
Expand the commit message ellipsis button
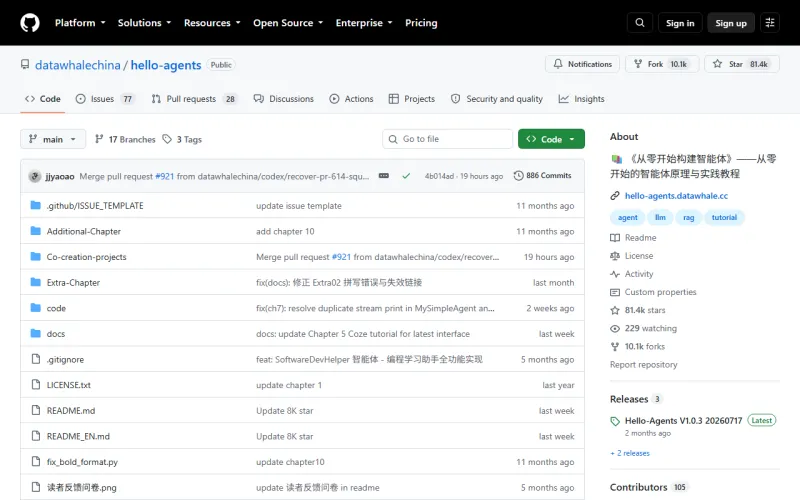(x=384, y=176)
